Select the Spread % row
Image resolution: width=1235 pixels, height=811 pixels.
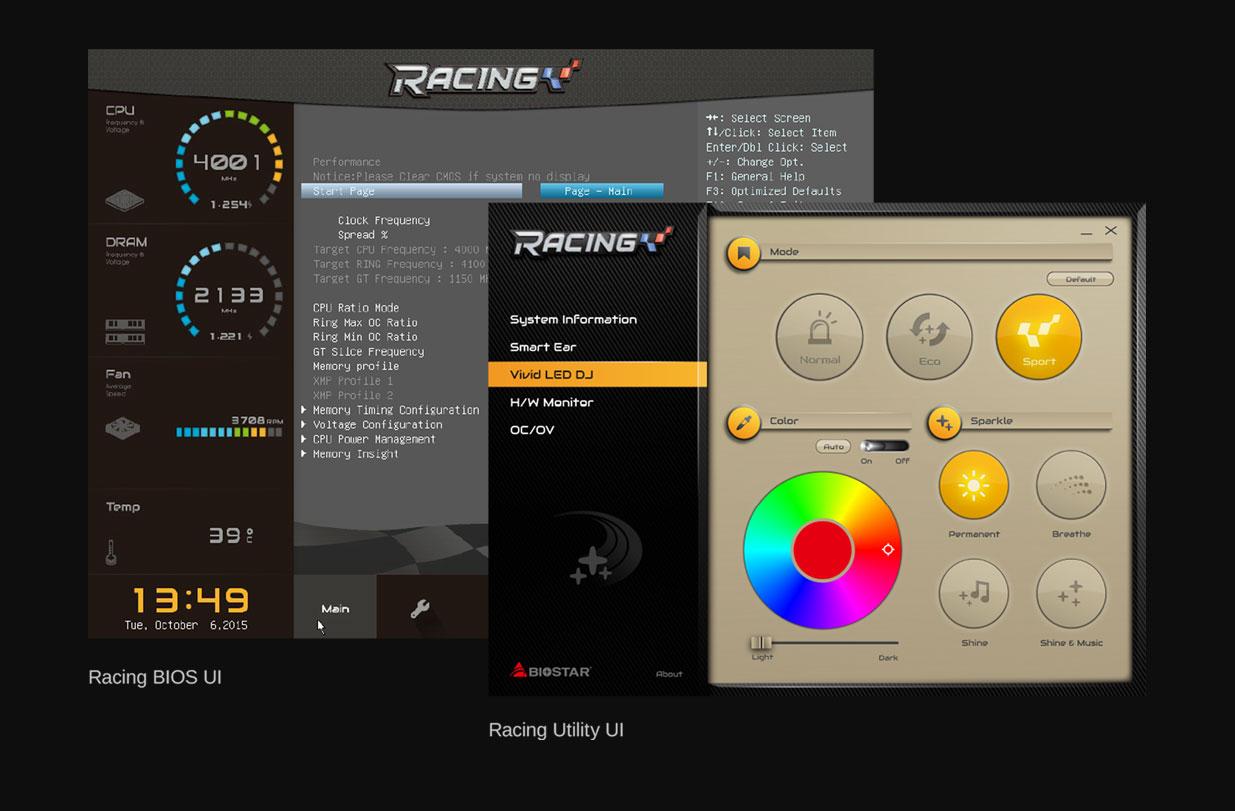coord(362,235)
